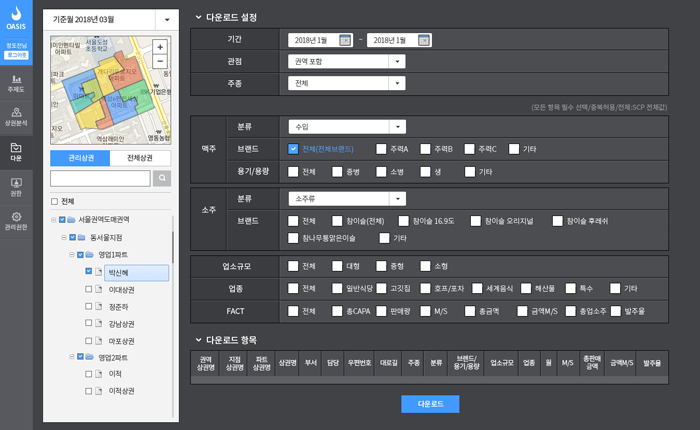Open the 주제도 sidebar icon
This screenshot has height=430, width=700.
[x=16, y=82]
